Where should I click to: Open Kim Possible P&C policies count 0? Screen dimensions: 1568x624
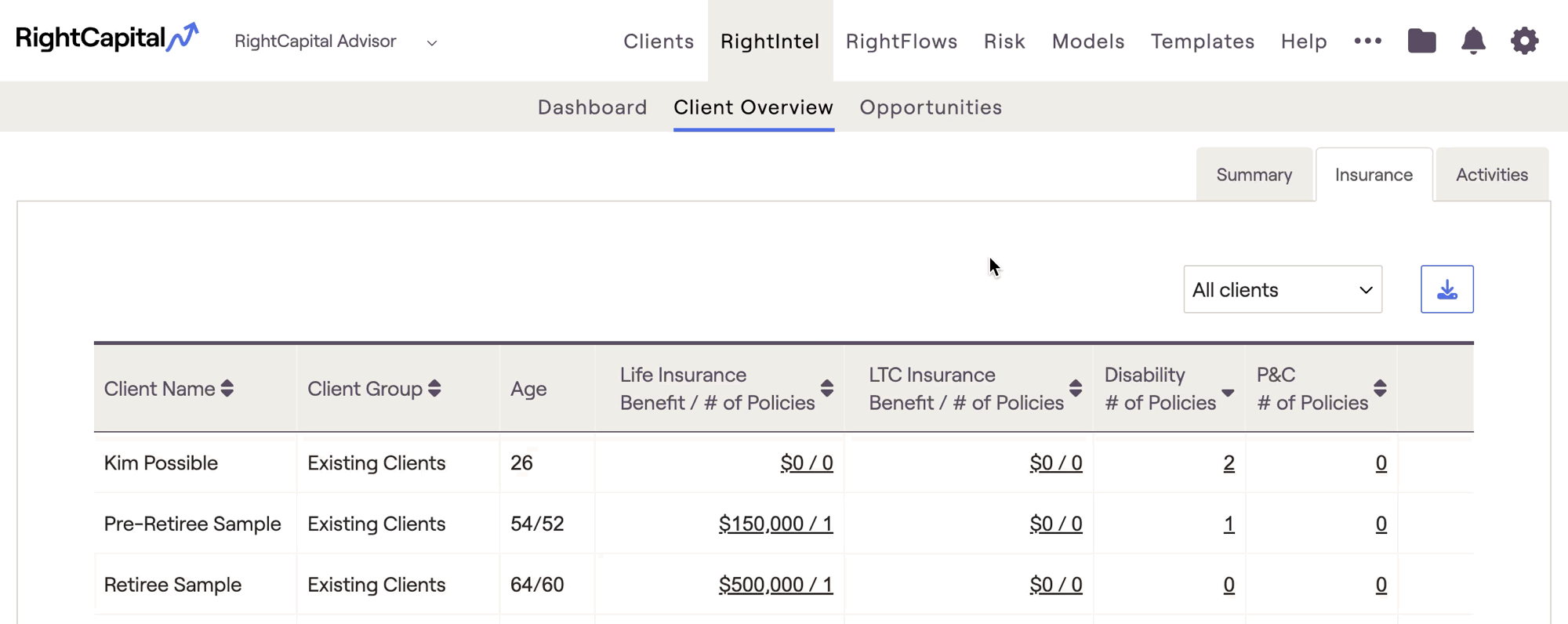(x=1381, y=463)
